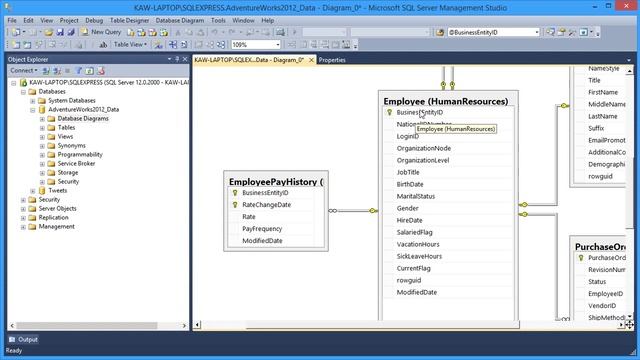Click Connect Object Explorer icon
The width and height of the screenshot is (640, 360).
(x=46, y=71)
